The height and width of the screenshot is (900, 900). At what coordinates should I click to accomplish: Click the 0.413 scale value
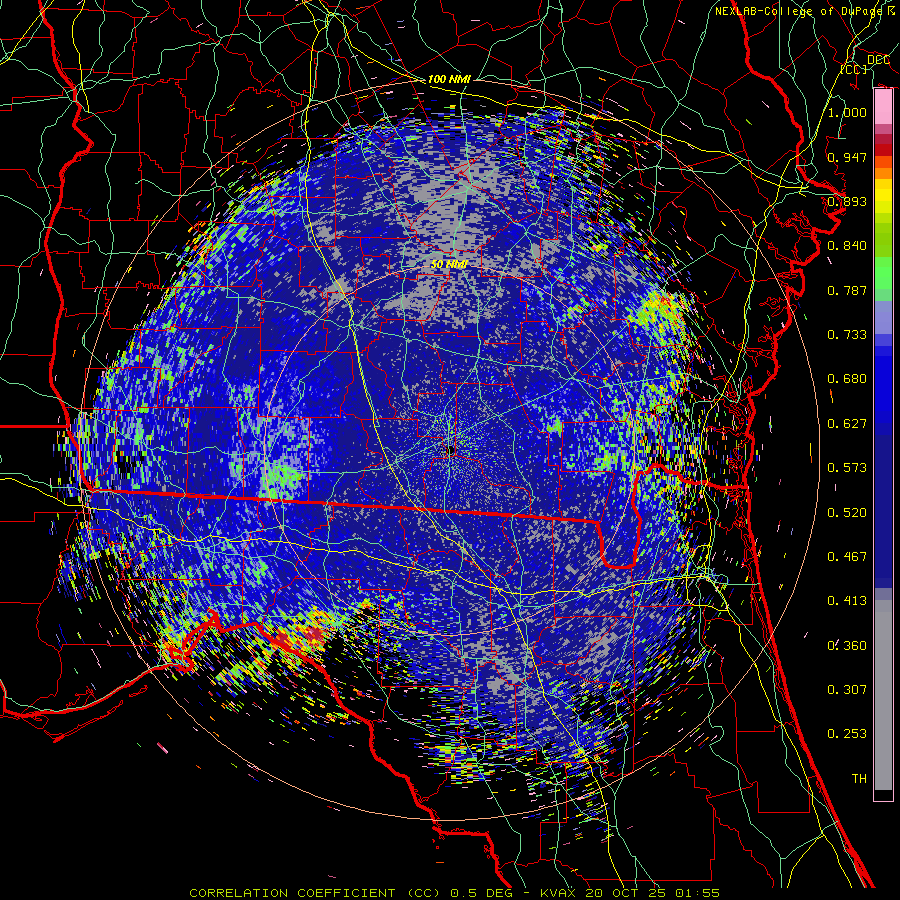847,601
